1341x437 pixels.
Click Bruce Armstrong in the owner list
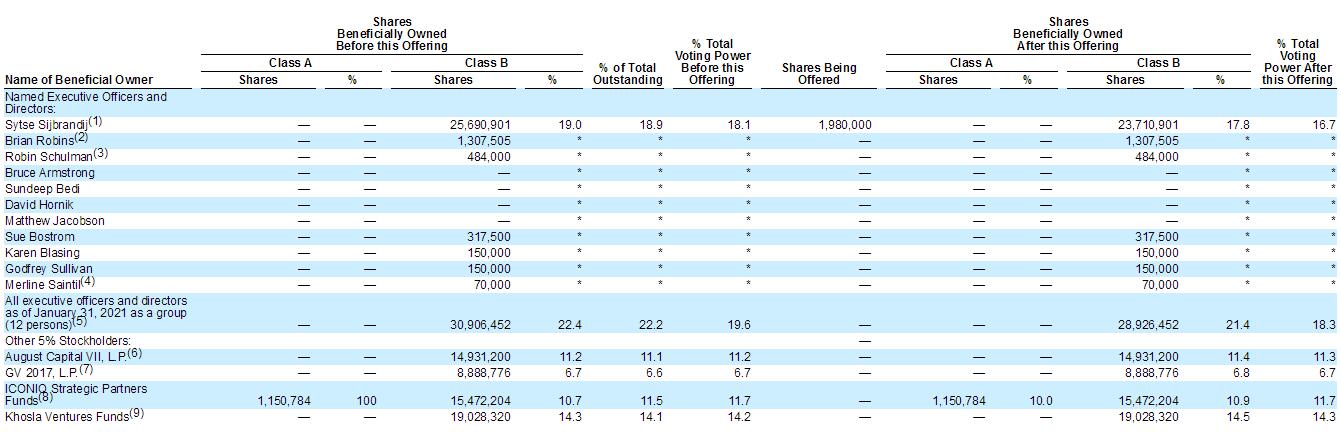pyautogui.click(x=48, y=173)
